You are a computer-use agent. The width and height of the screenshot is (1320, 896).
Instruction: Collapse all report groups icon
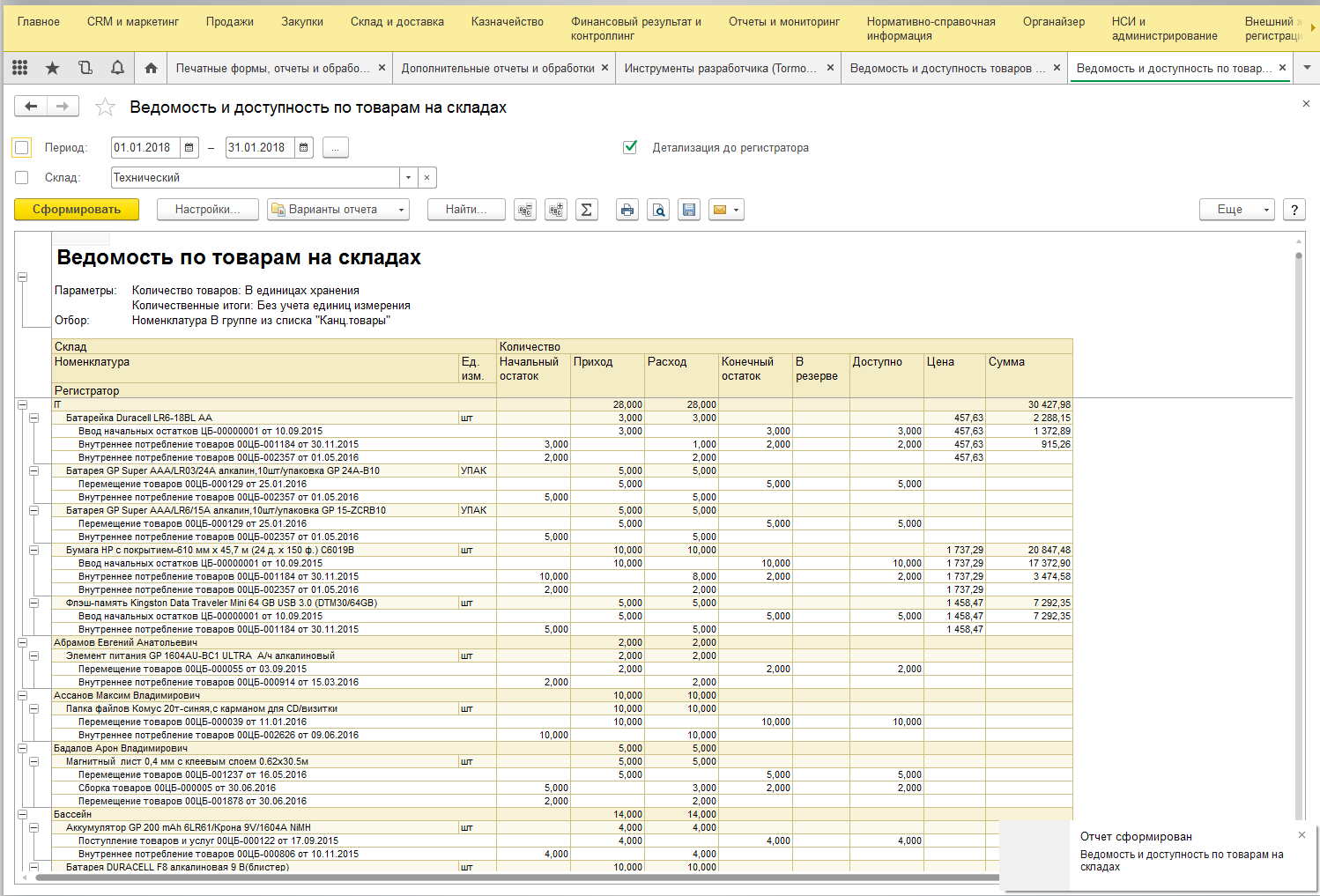coord(525,210)
